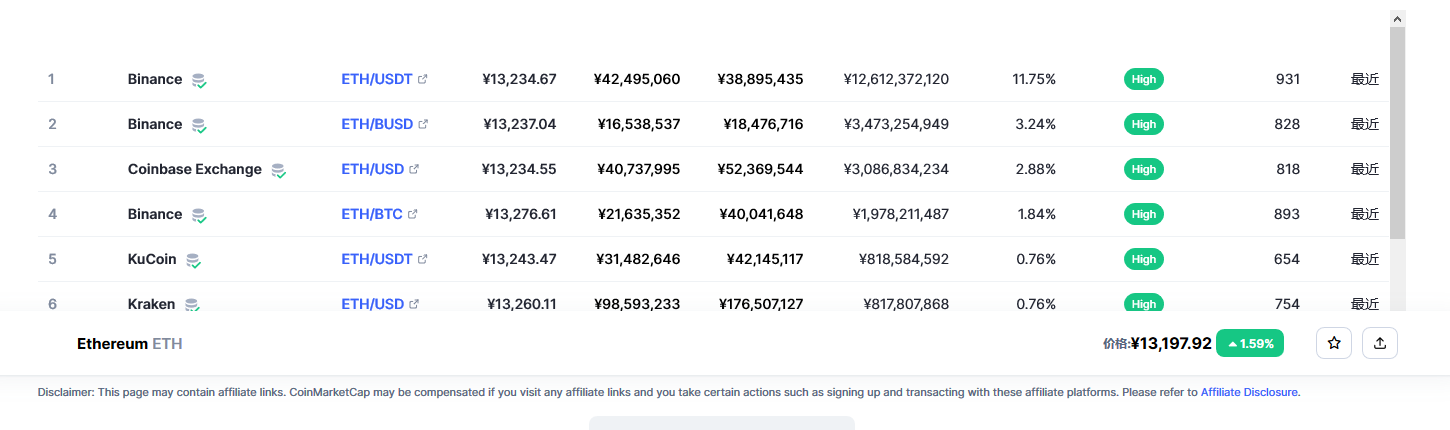This screenshot has width=1450, height=430.
Task: Click external link icon beside ETH/BTC
Action: tap(412, 214)
